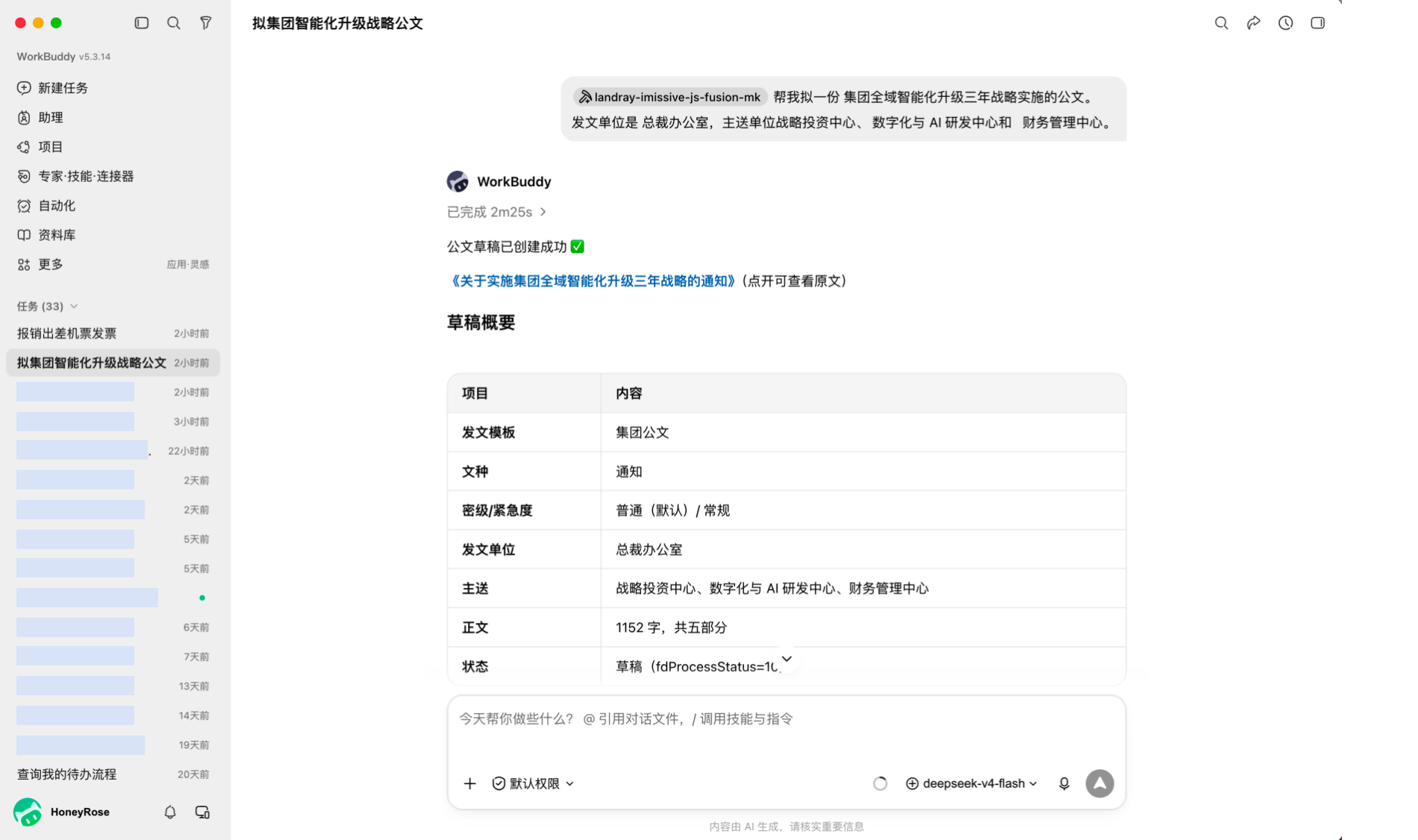Click the 集团公文 table cell

coord(863,433)
